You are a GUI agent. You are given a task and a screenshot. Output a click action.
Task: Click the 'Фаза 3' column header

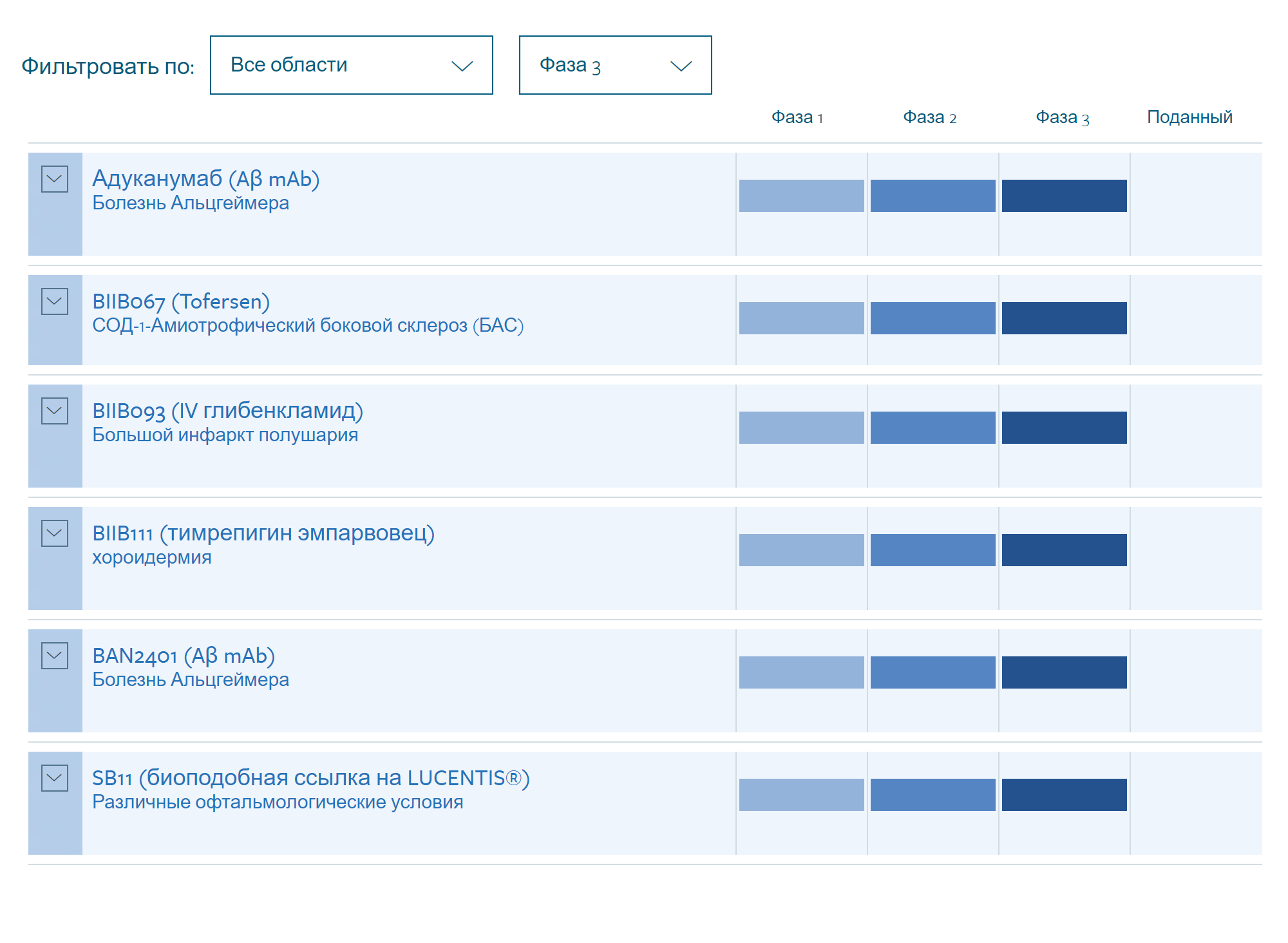tap(1062, 117)
